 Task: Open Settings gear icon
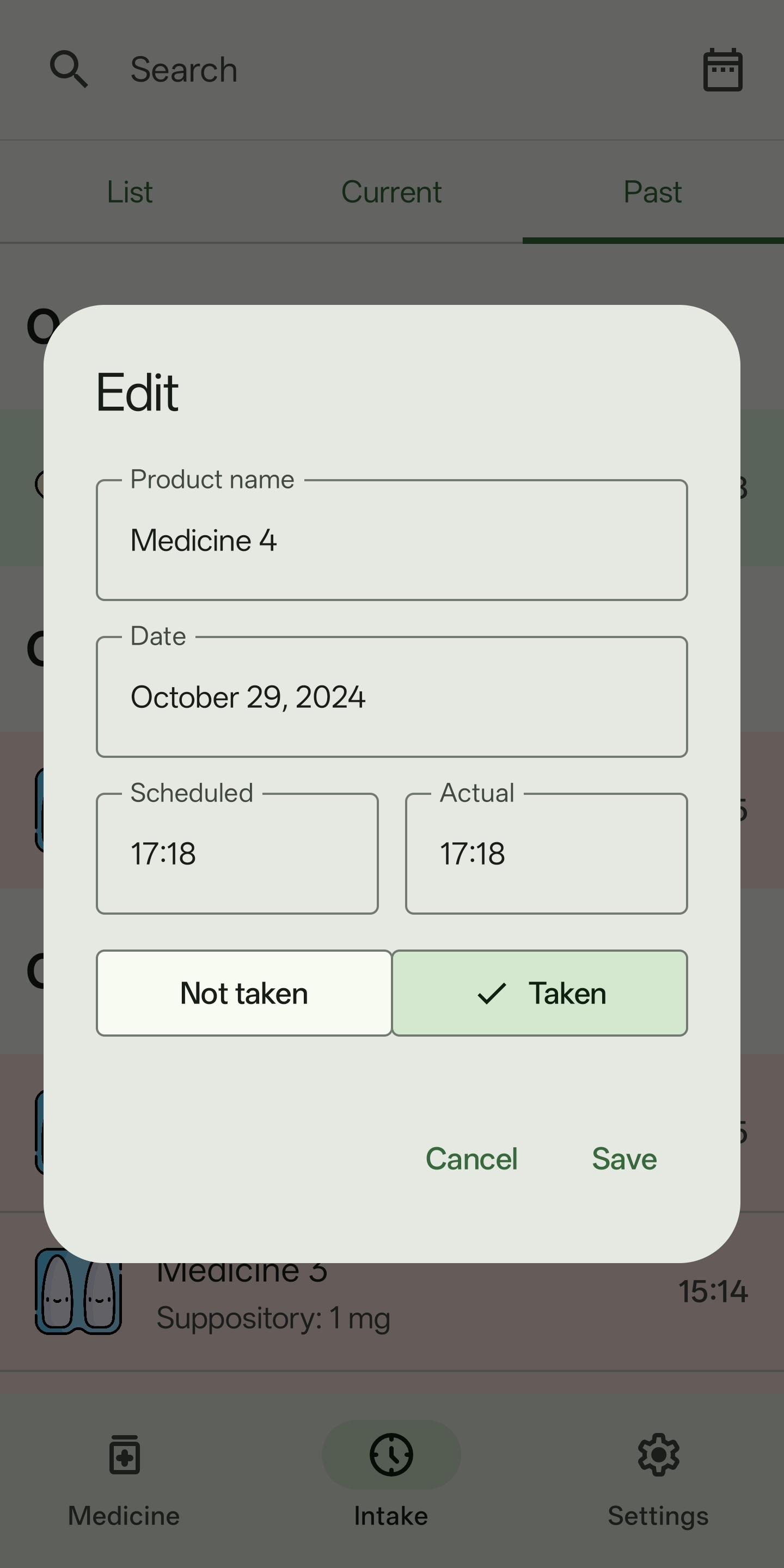[x=658, y=1455]
